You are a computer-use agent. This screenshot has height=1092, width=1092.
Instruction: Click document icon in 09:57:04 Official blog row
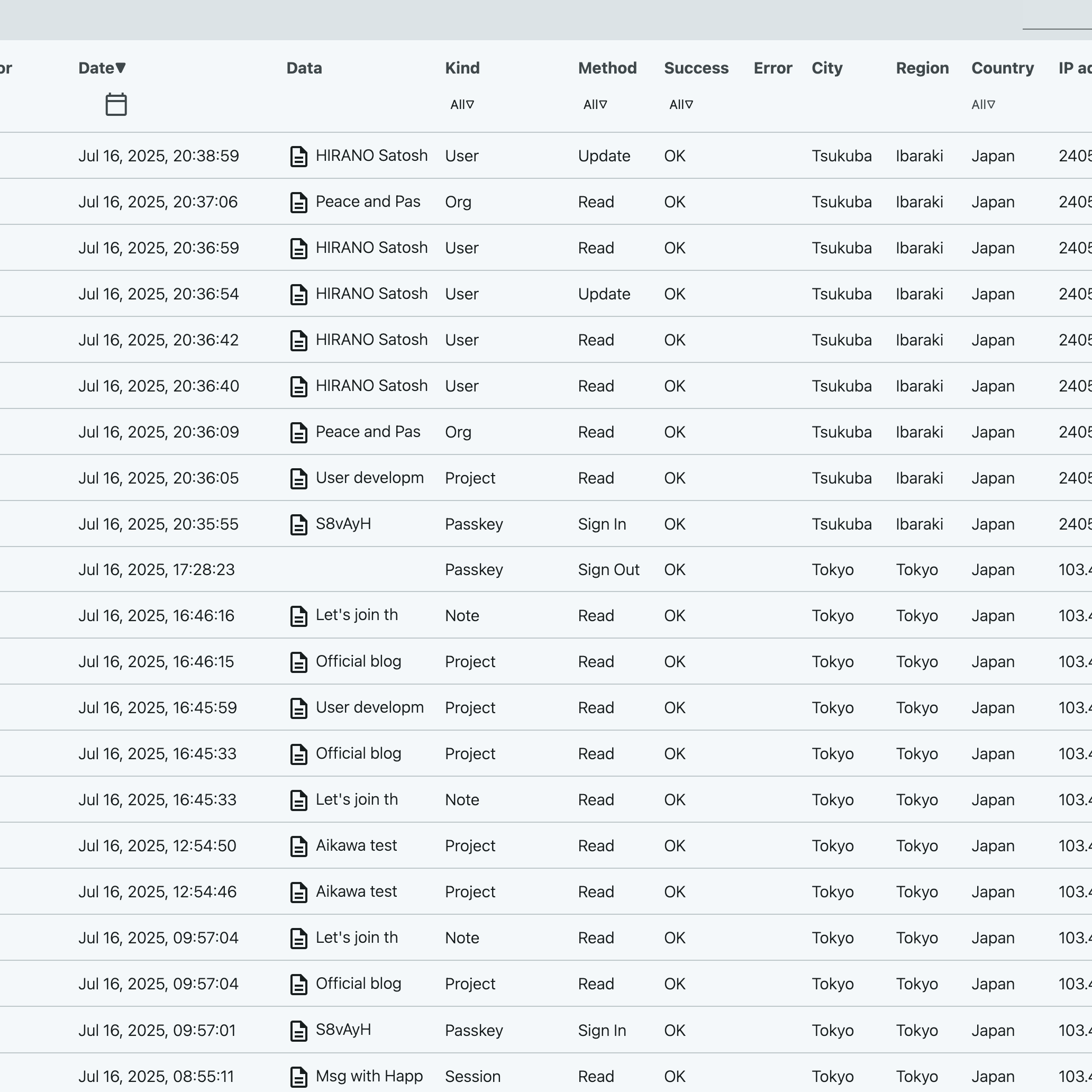tap(298, 985)
